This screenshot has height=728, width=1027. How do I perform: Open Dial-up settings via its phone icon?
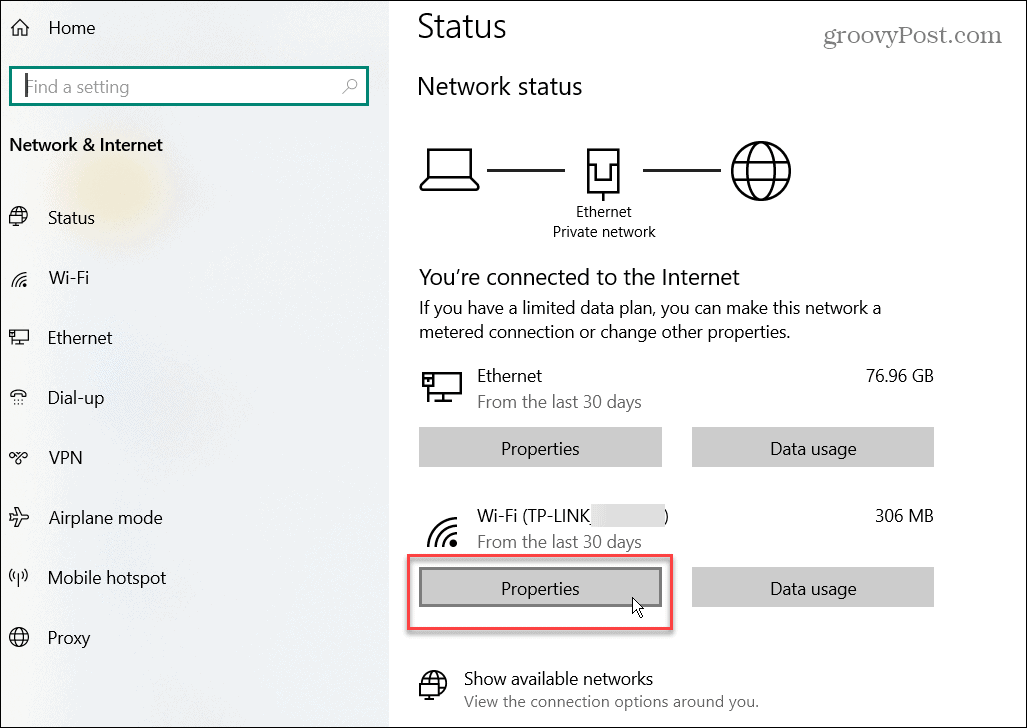pyautogui.click(x=20, y=397)
